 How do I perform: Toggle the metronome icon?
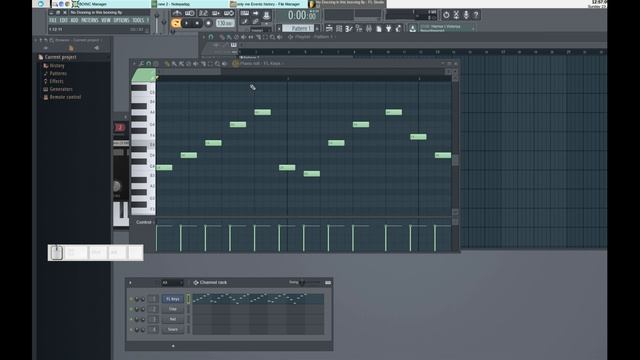point(177,13)
